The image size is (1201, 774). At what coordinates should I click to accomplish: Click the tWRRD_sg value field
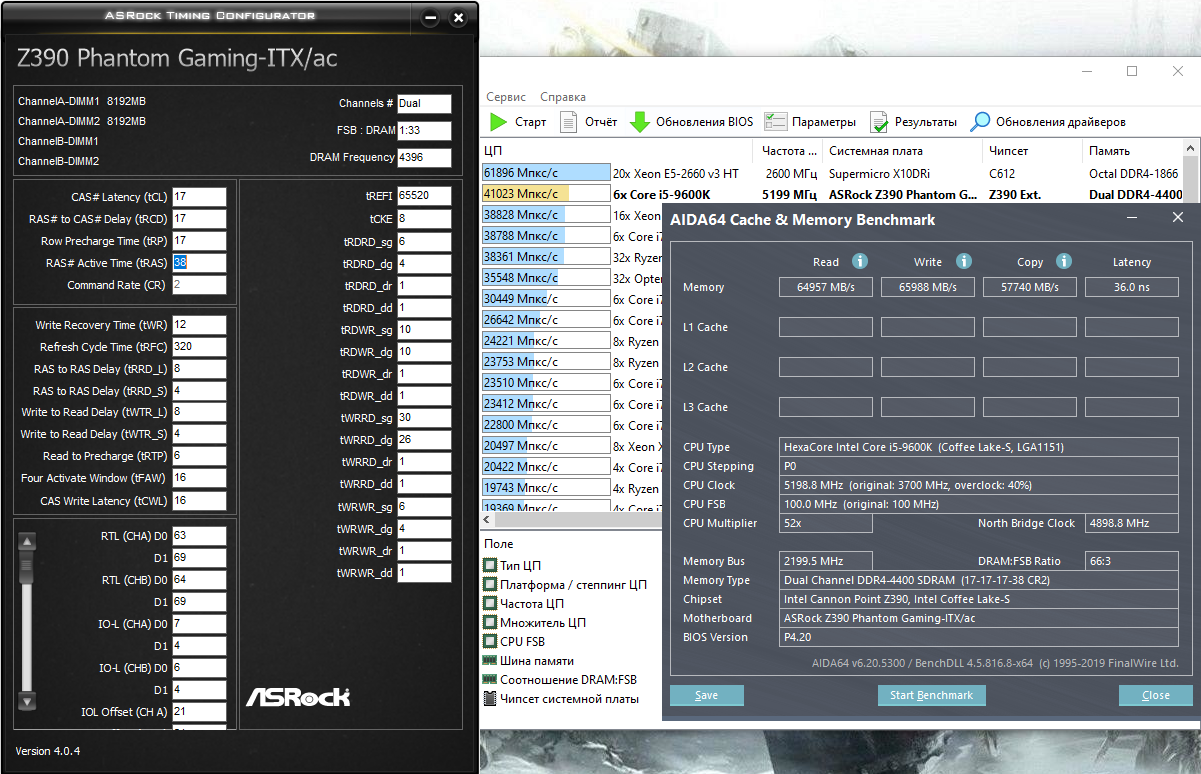click(424, 417)
